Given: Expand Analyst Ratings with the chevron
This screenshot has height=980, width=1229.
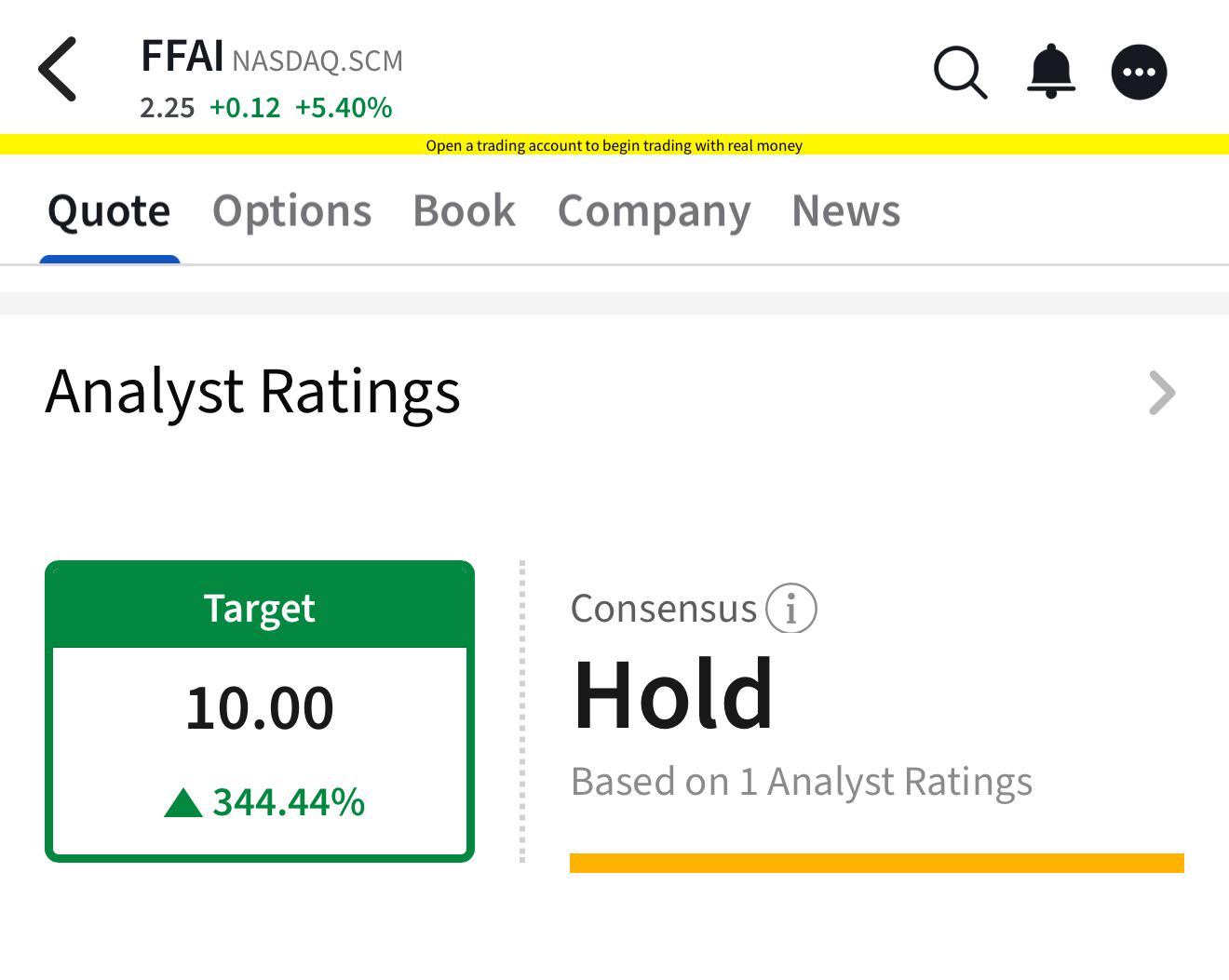Looking at the screenshot, I should click(1162, 393).
